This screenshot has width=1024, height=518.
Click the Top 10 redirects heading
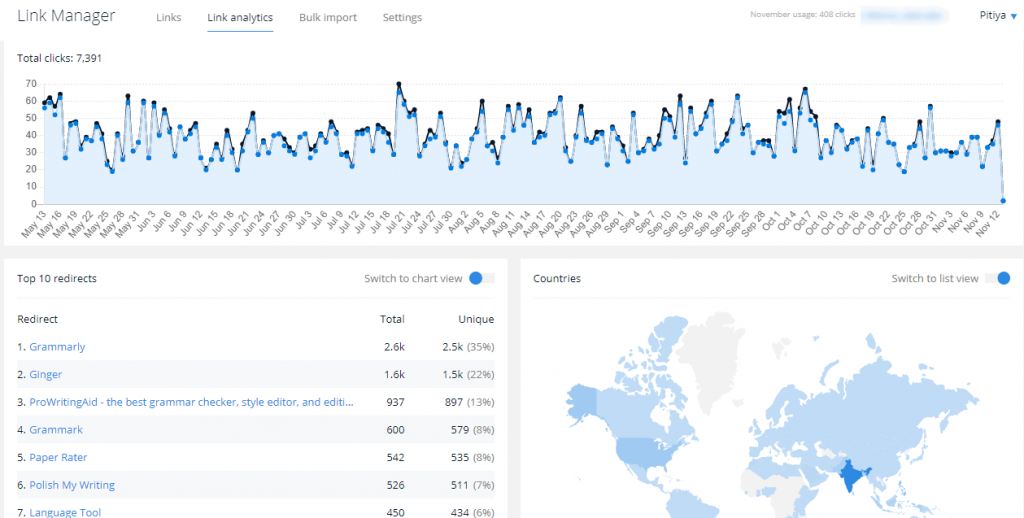tap(57, 278)
